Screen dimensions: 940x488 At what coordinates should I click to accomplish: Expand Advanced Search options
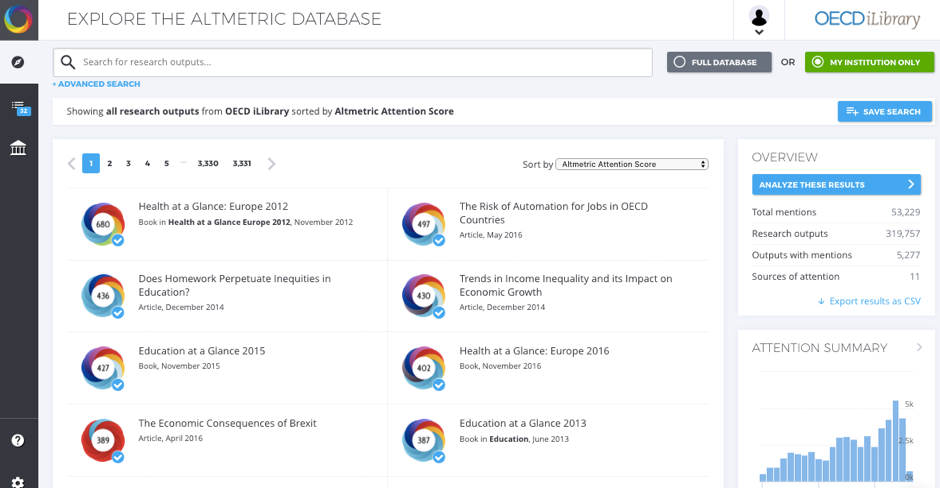coord(97,84)
